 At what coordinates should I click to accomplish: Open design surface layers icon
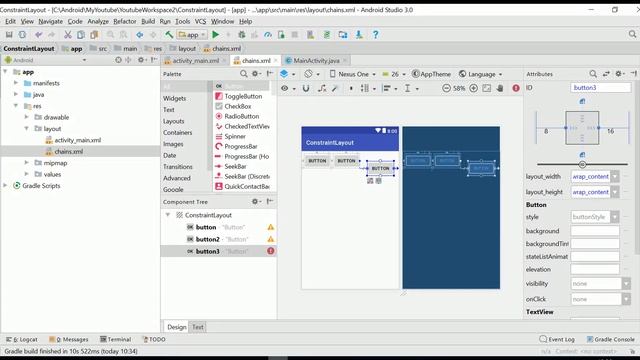pyautogui.click(x=284, y=74)
